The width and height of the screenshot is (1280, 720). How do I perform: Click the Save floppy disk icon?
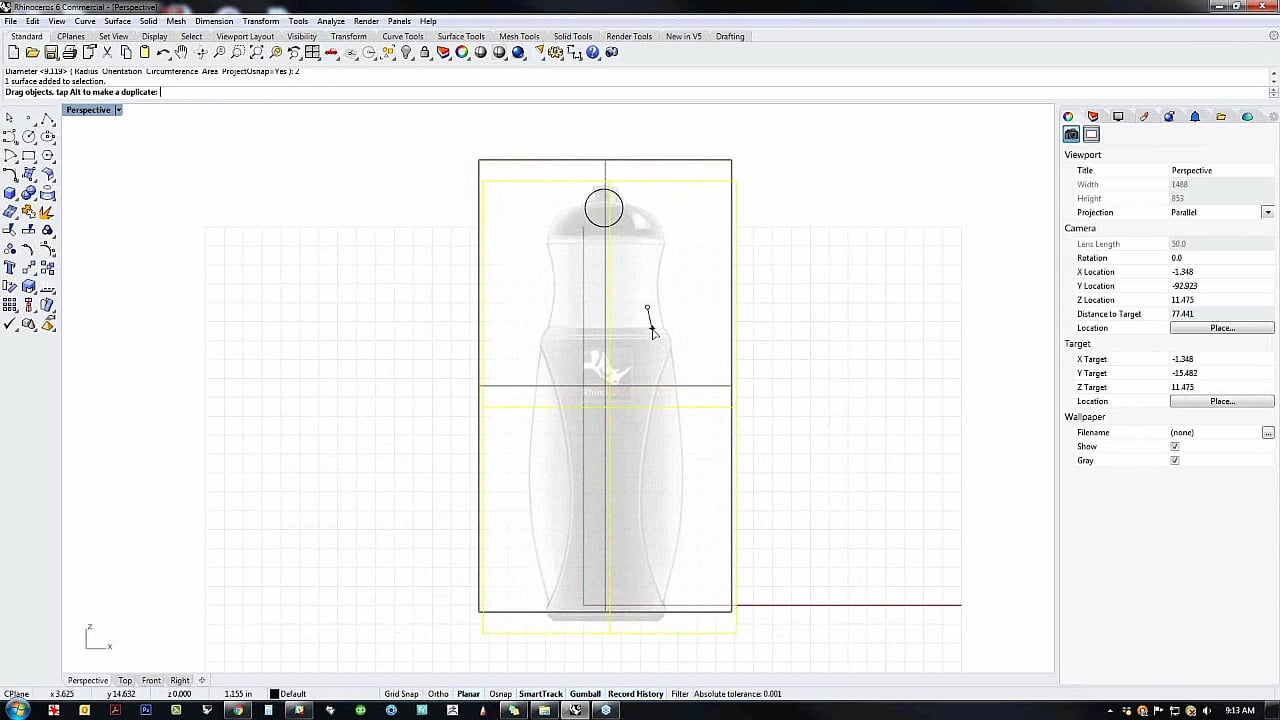(51, 52)
